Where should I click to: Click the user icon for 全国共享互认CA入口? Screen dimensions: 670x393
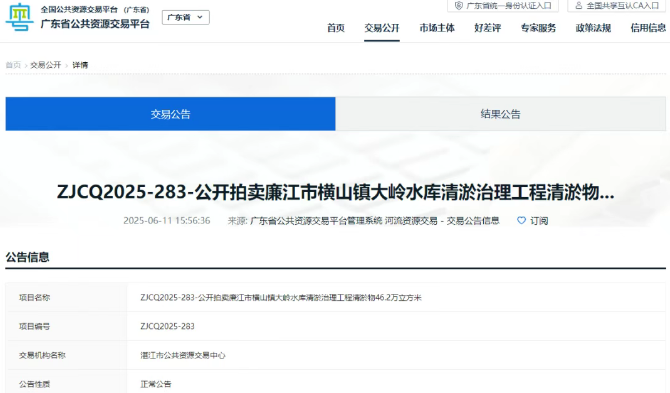(x=579, y=6)
